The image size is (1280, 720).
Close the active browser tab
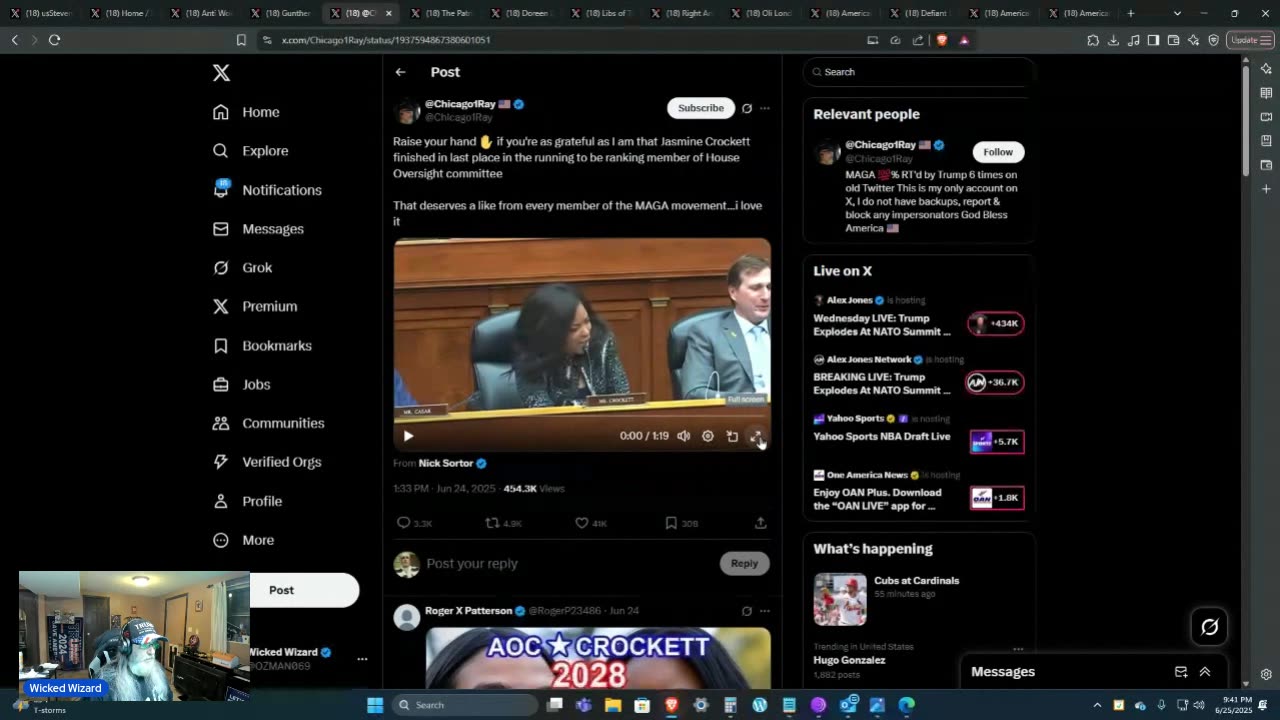389,13
